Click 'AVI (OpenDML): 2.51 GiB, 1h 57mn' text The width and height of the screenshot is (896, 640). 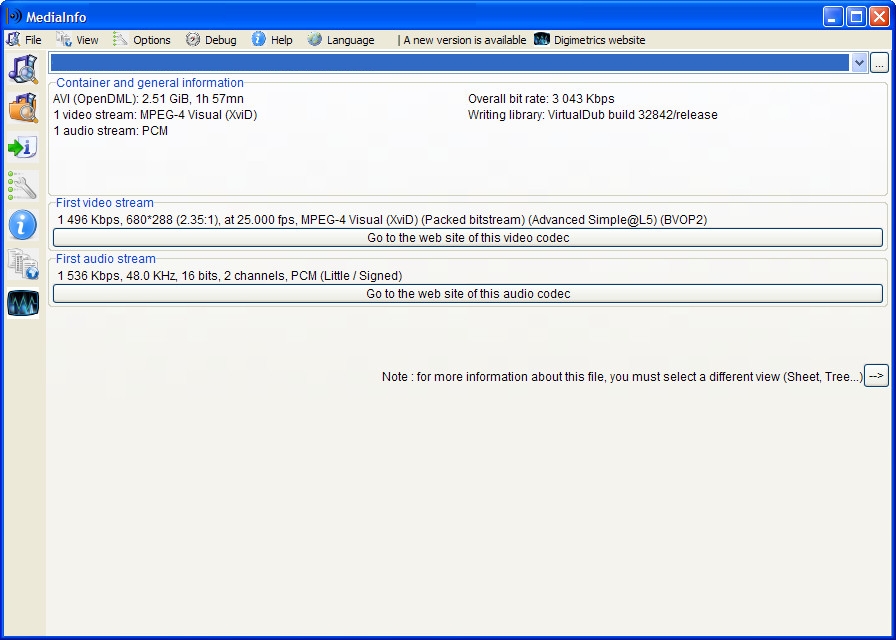tap(149, 99)
